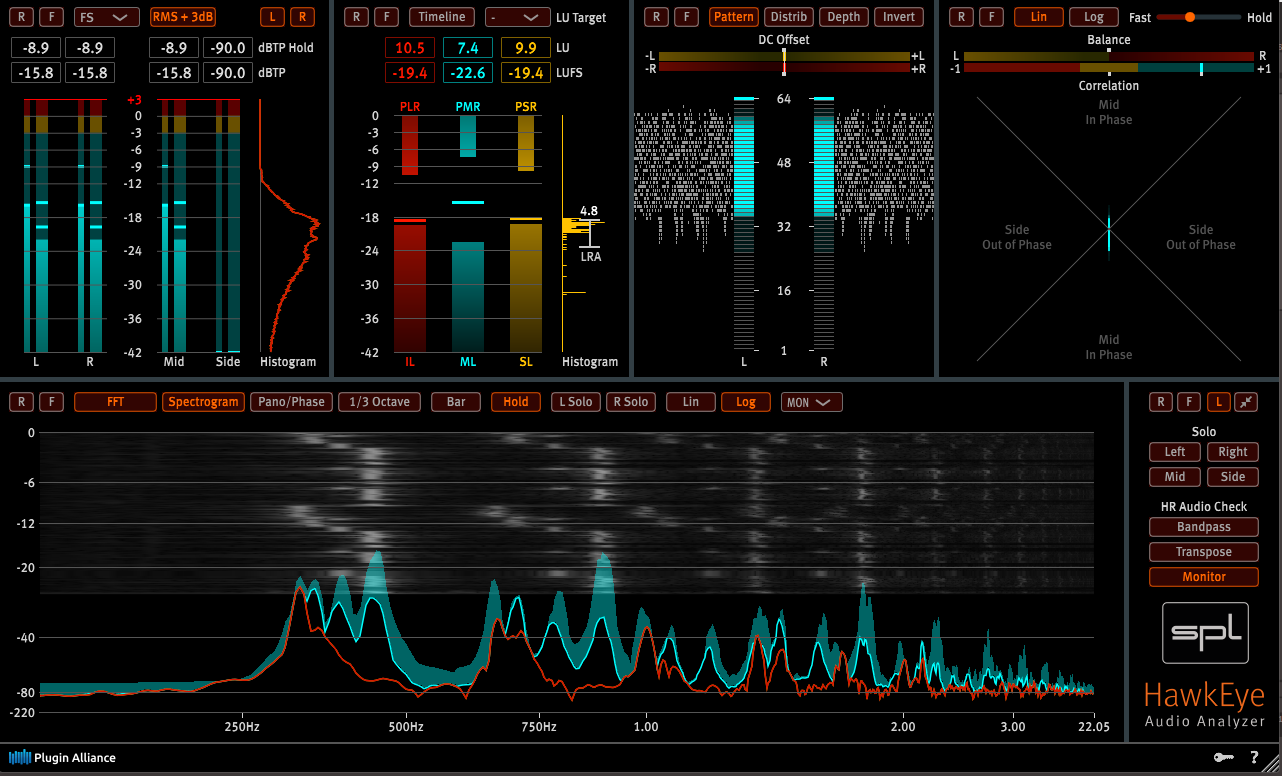Screen dimensions: 1282x776
Task: Click the R button left of the FFT button
Action: pyautogui.click(x=21, y=402)
